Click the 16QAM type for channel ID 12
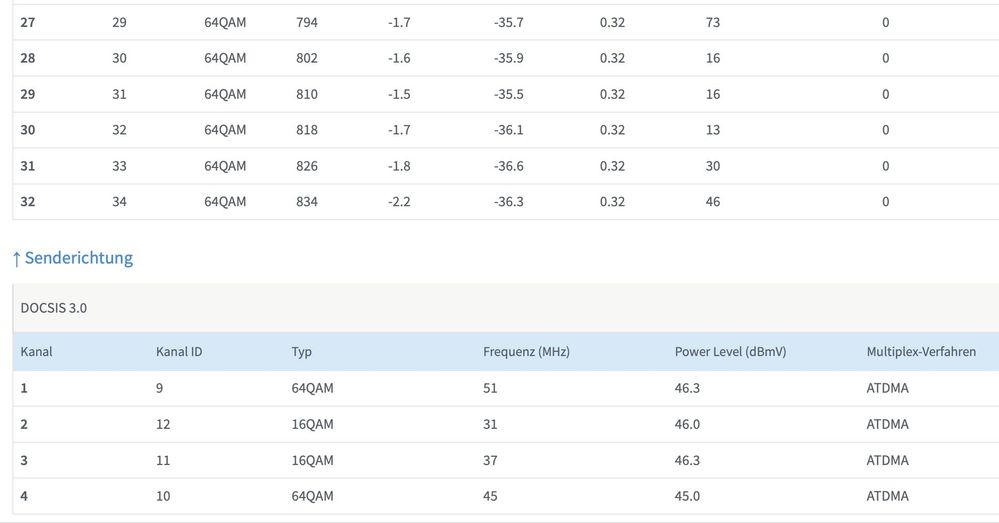This screenshot has width=999, height=523. coord(312,424)
